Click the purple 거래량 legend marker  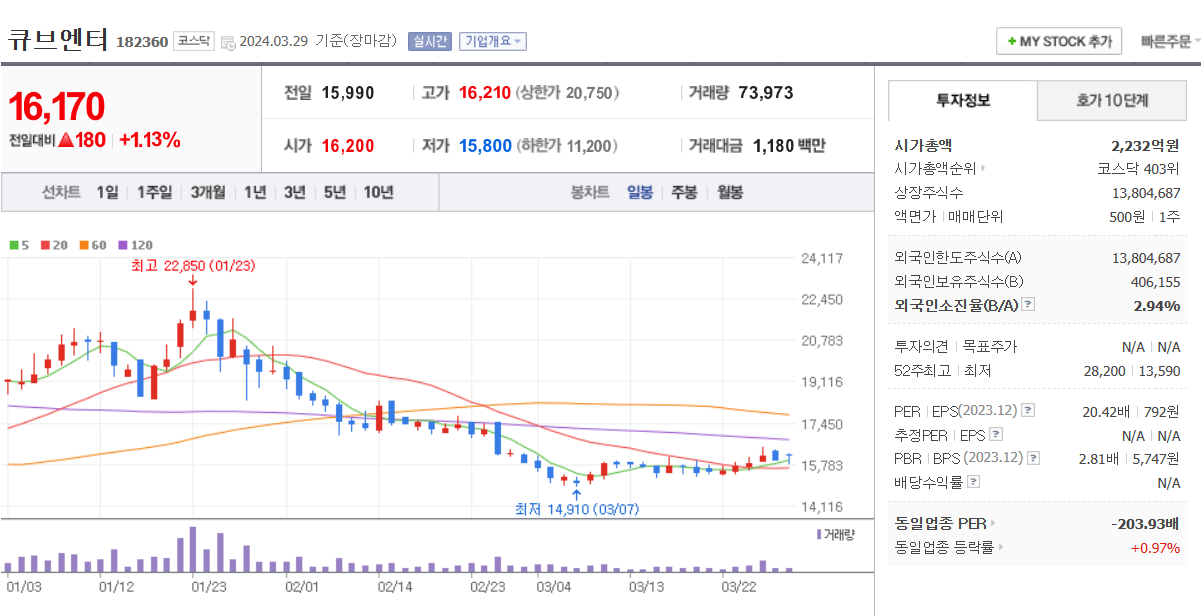820,534
